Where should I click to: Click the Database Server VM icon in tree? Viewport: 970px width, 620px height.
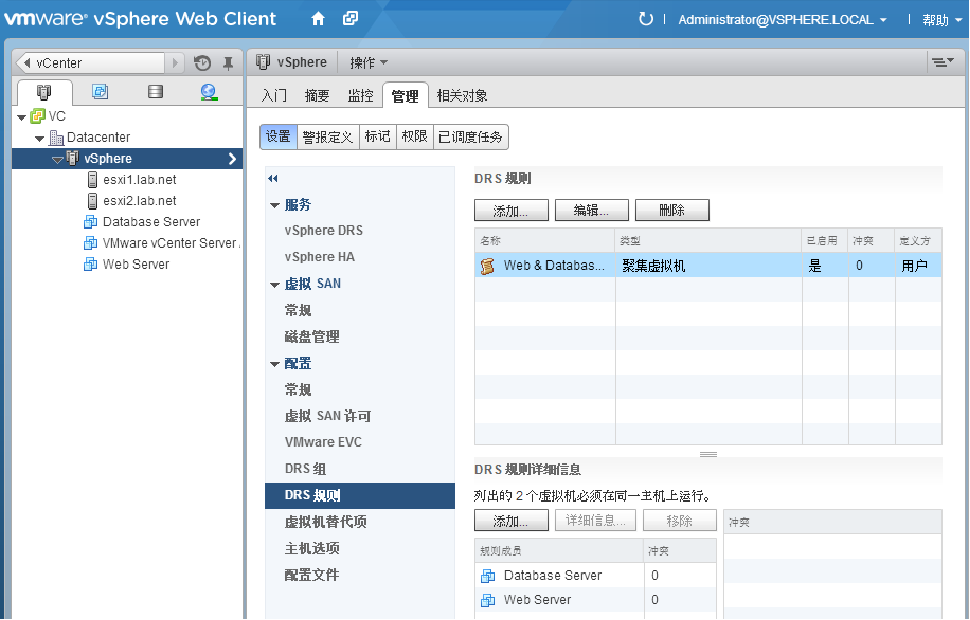(90, 222)
